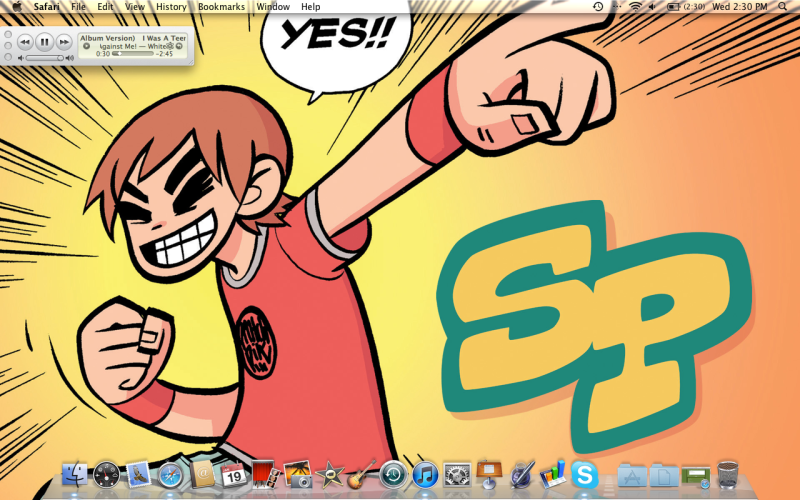The image size is (800, 500).
Task: Click Safari compass icon in Dock
Action: point(170,476)
